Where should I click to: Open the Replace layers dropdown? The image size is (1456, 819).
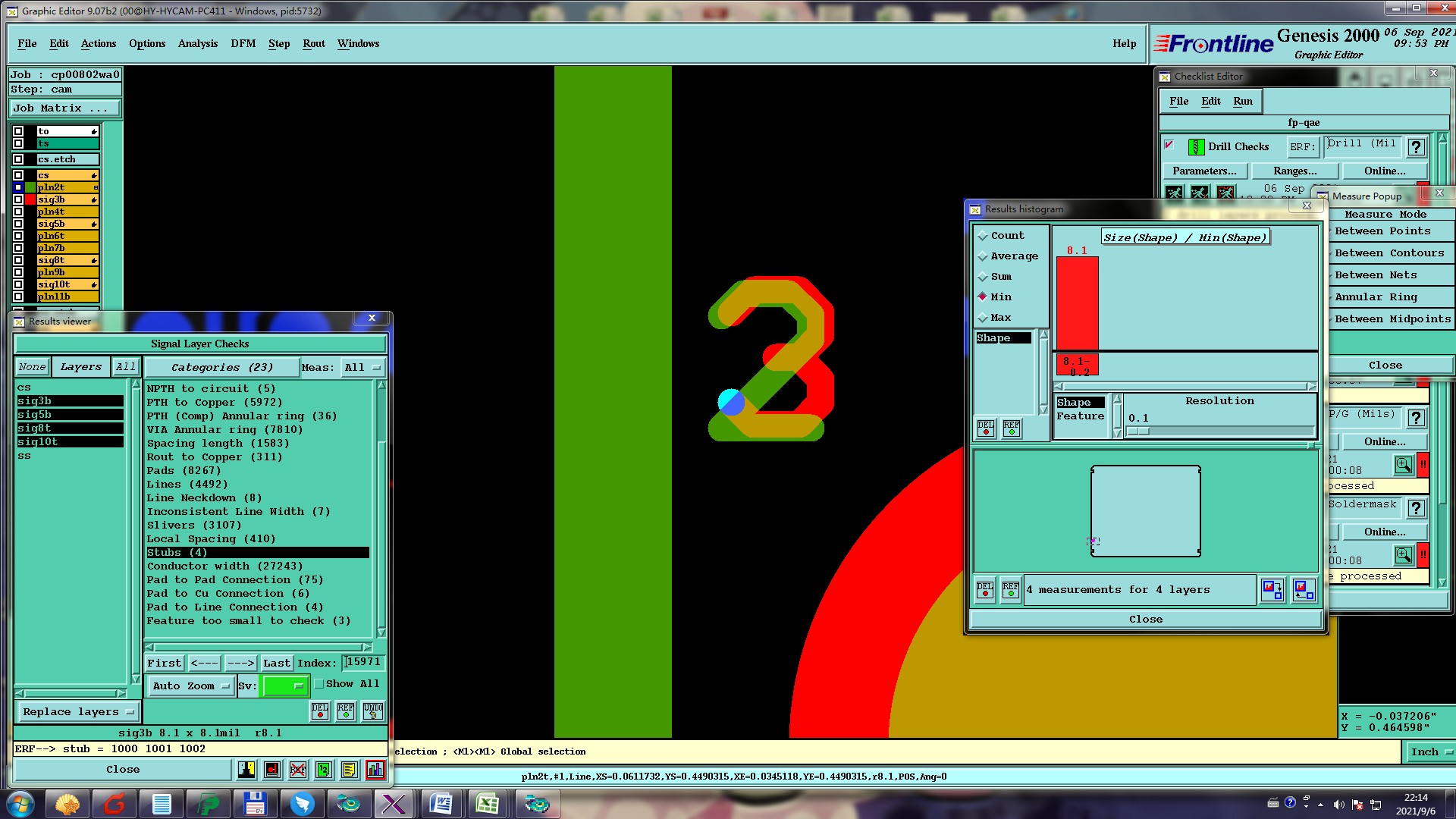coord(78,712)
